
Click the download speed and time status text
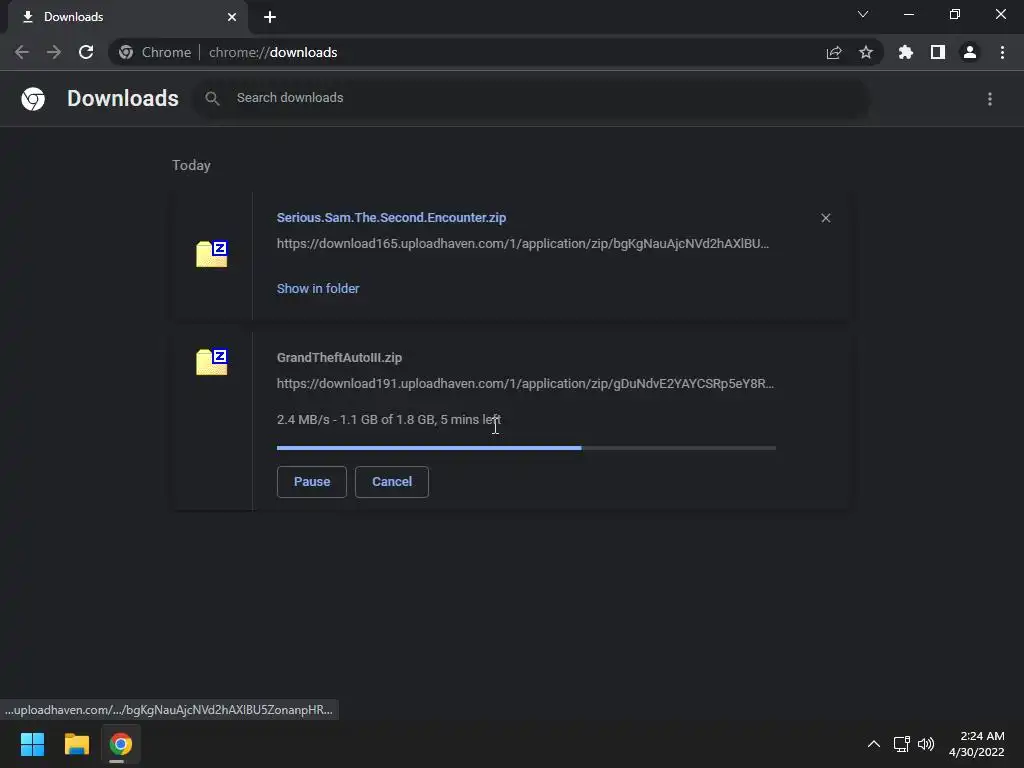(x=389, y=419)
